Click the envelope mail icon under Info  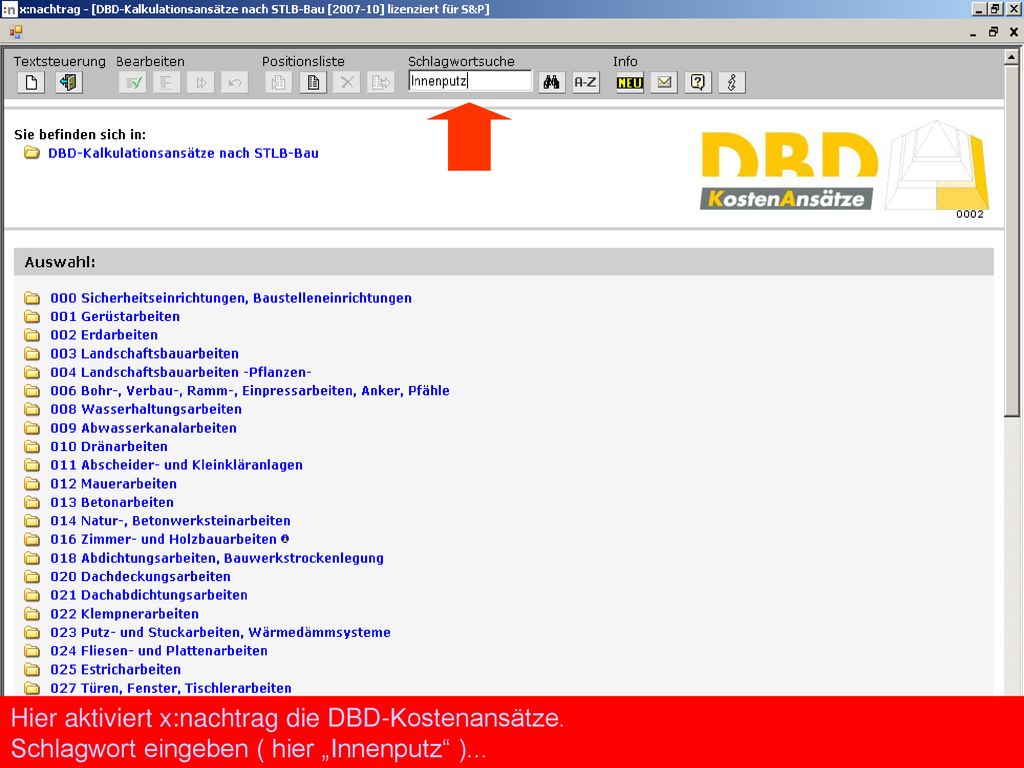click(x=664, y=82)
